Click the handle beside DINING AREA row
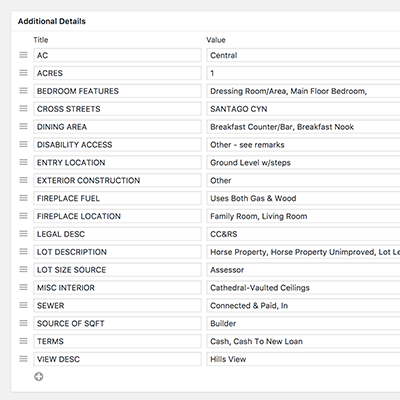Screen dimensions: 400x400 23,126
